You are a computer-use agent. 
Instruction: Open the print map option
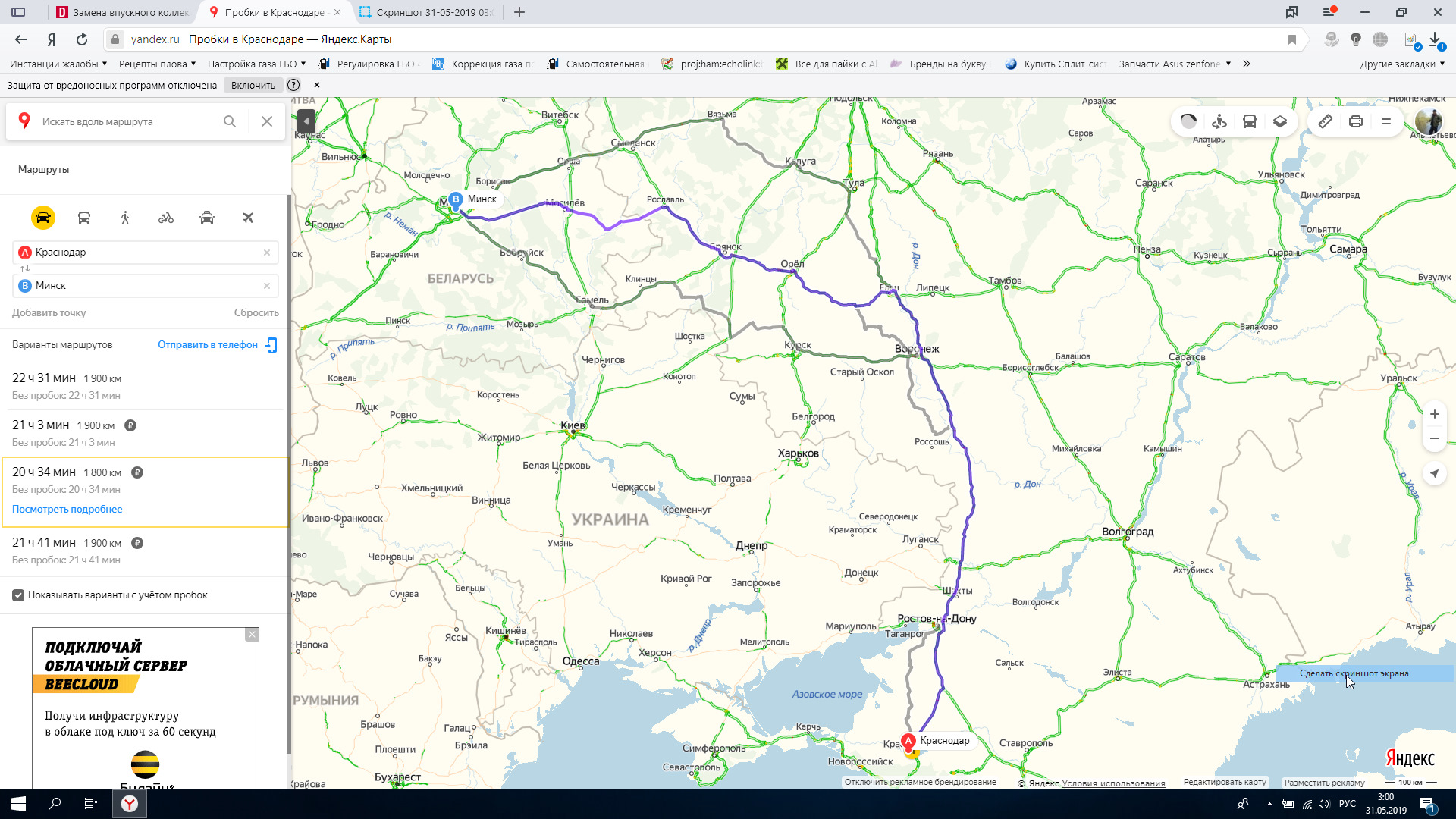click(1356, 121)
